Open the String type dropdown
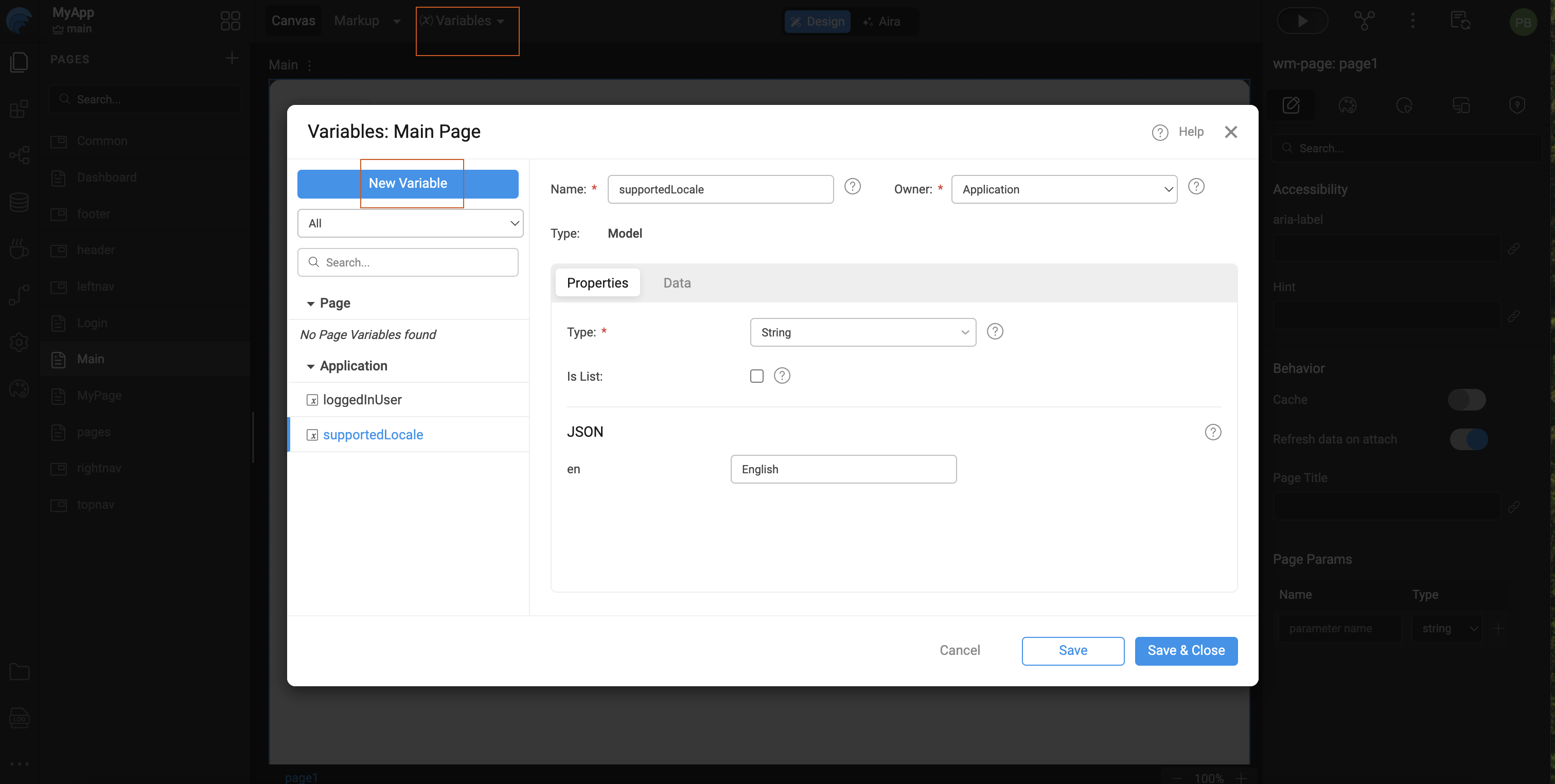This screenshot has width=1555, height=784. (862, 332)
